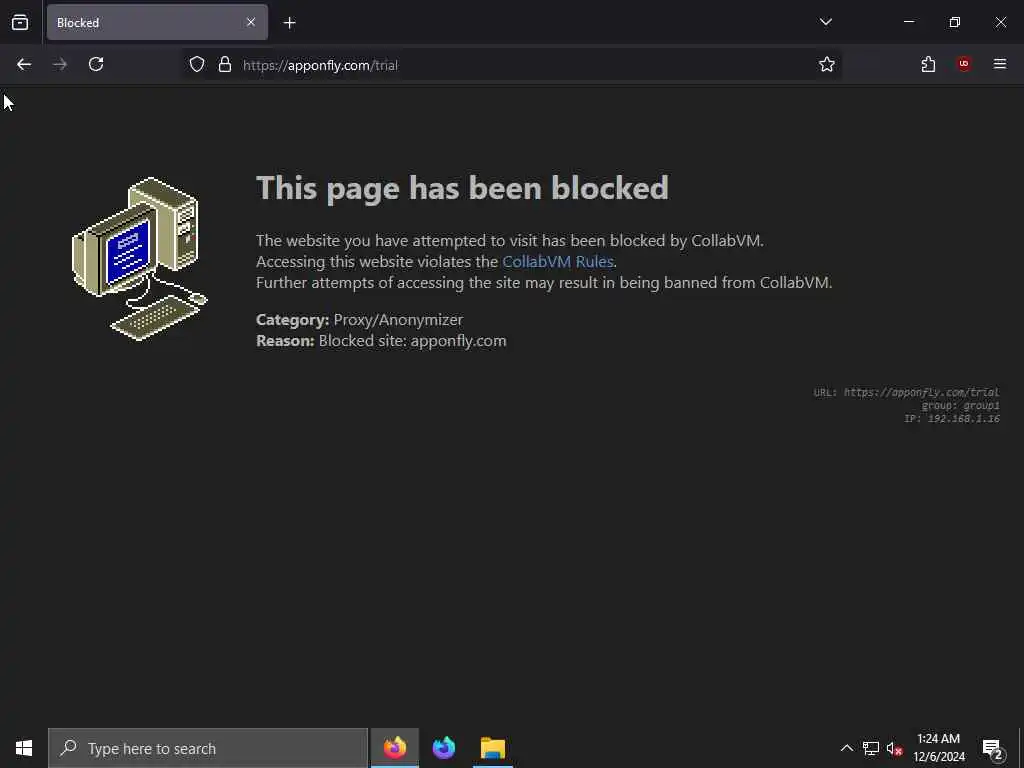Select the 'IP: 192.168.1.16' text

(952, 419)
